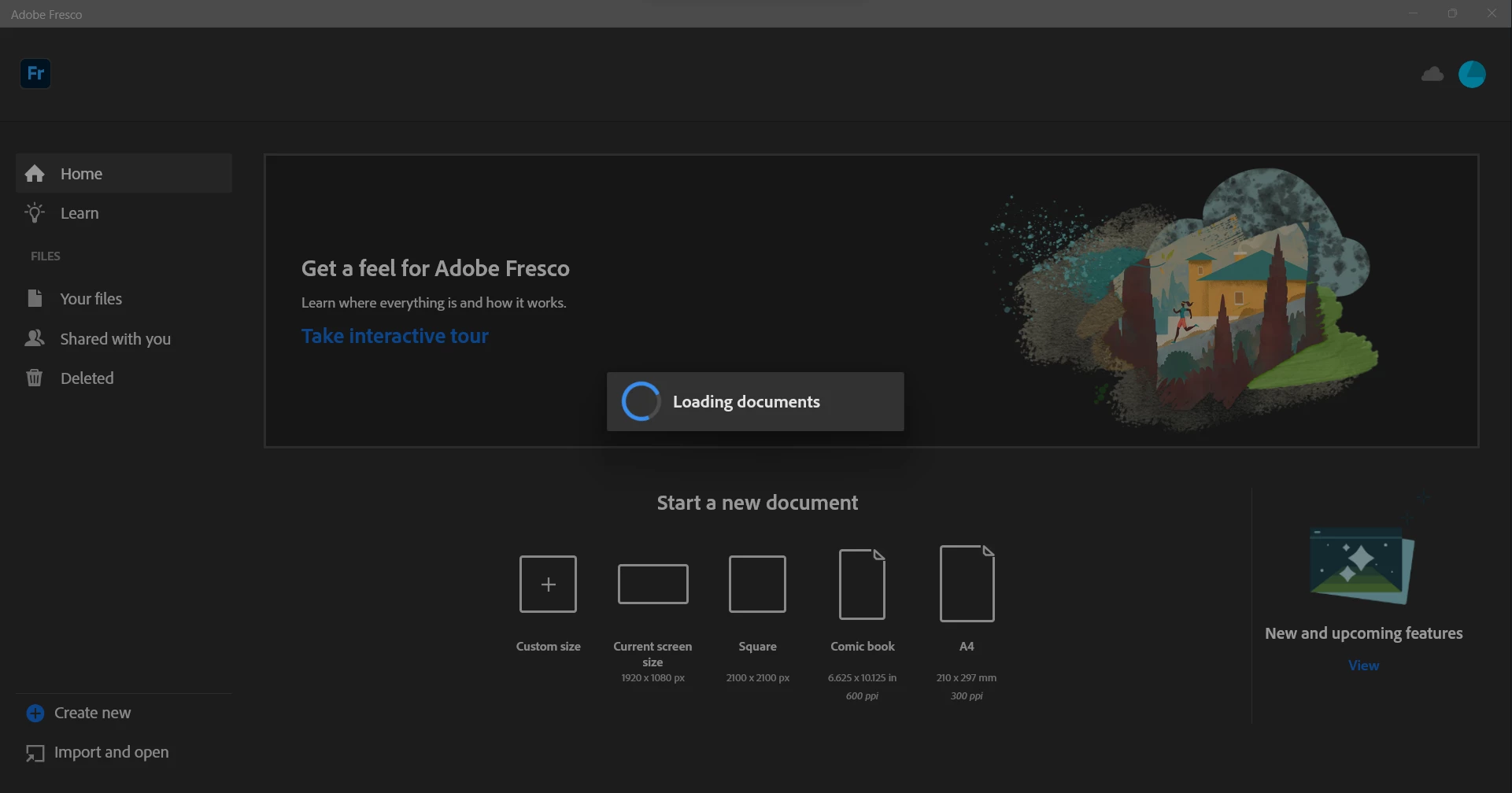The height and width of the screenshot is (793, 1512).
Task: Minimize the Adobe Fresco window
Action: pos(1414,13)
